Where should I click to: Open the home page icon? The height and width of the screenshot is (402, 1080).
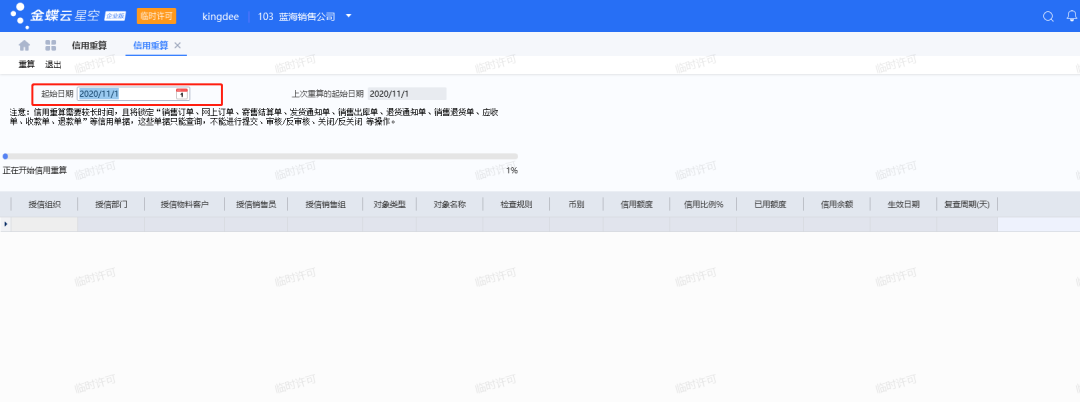24,45
